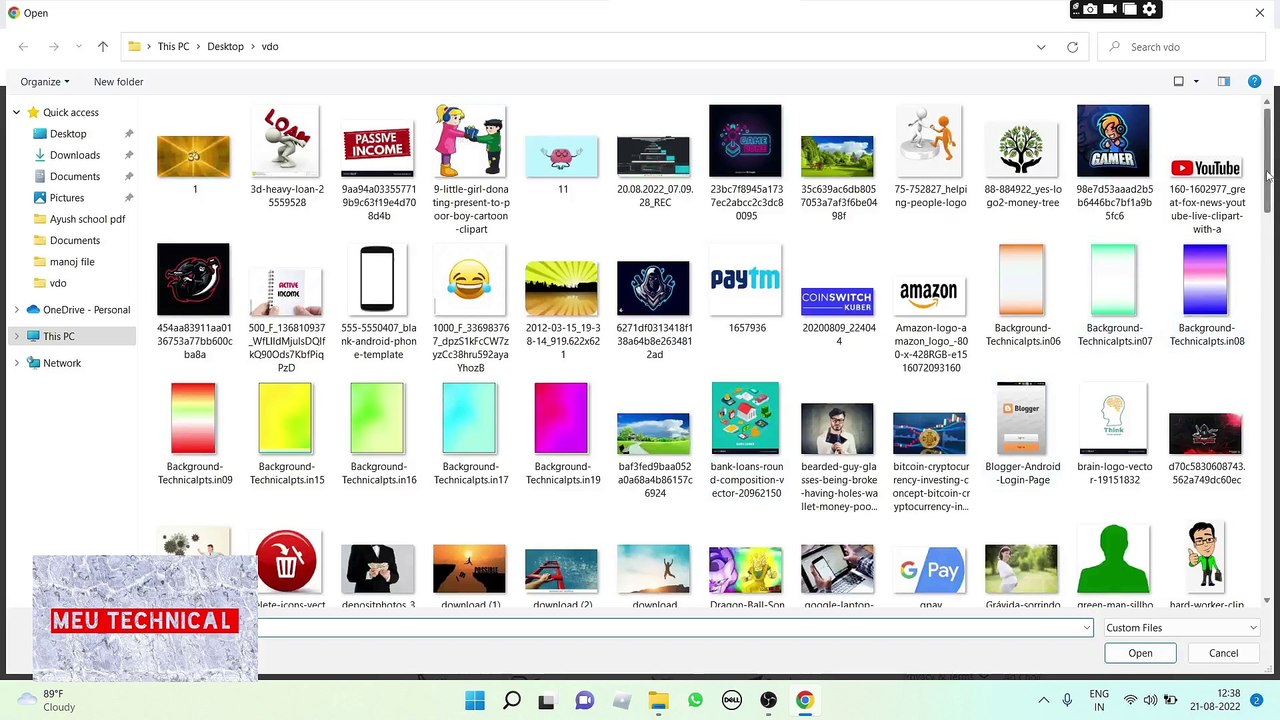This screenshot has height=720, width=1280.
Task: Select Pictures in Quick access
Action: [67, 198]
